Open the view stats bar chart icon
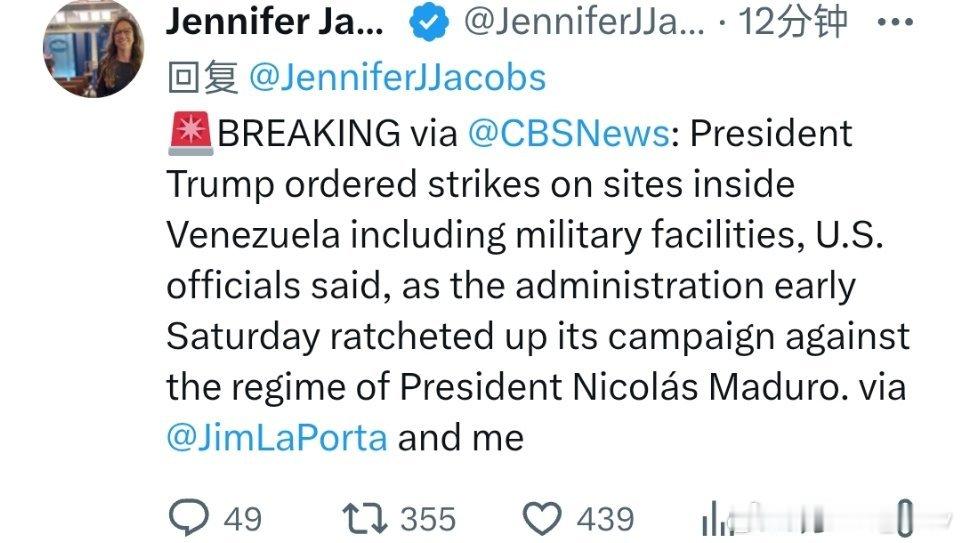Image resolution: width=960 pixels, height=543 pixels. tap(716, 518)
